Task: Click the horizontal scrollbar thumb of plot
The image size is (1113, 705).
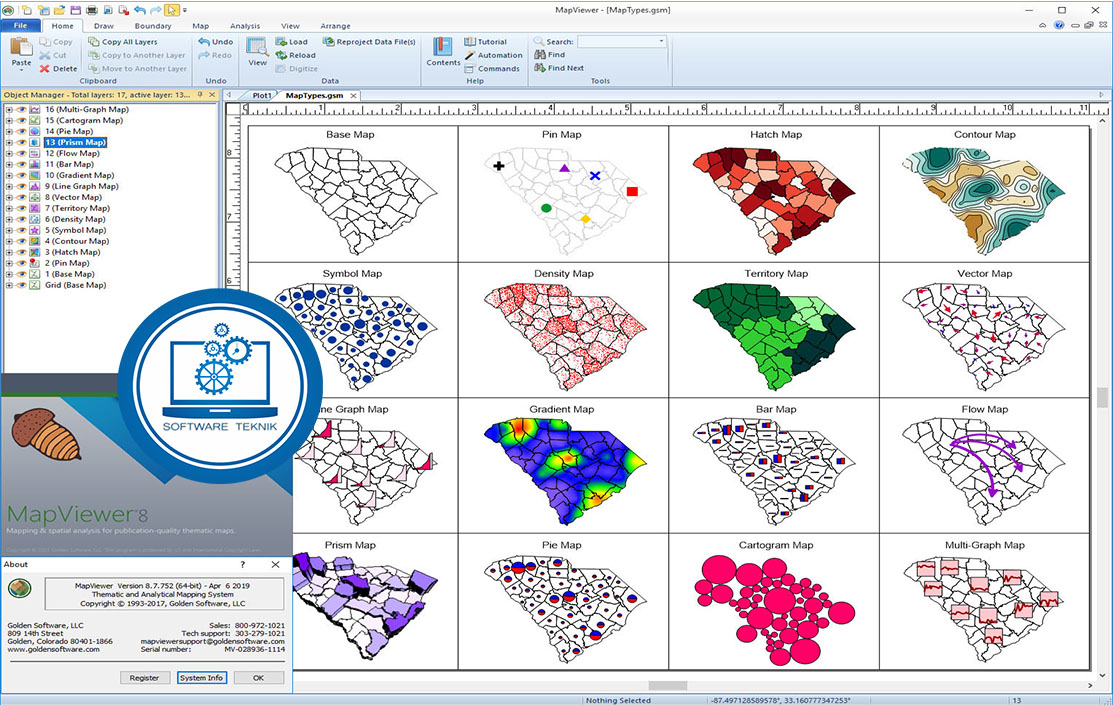Action: tap(667, 686)
